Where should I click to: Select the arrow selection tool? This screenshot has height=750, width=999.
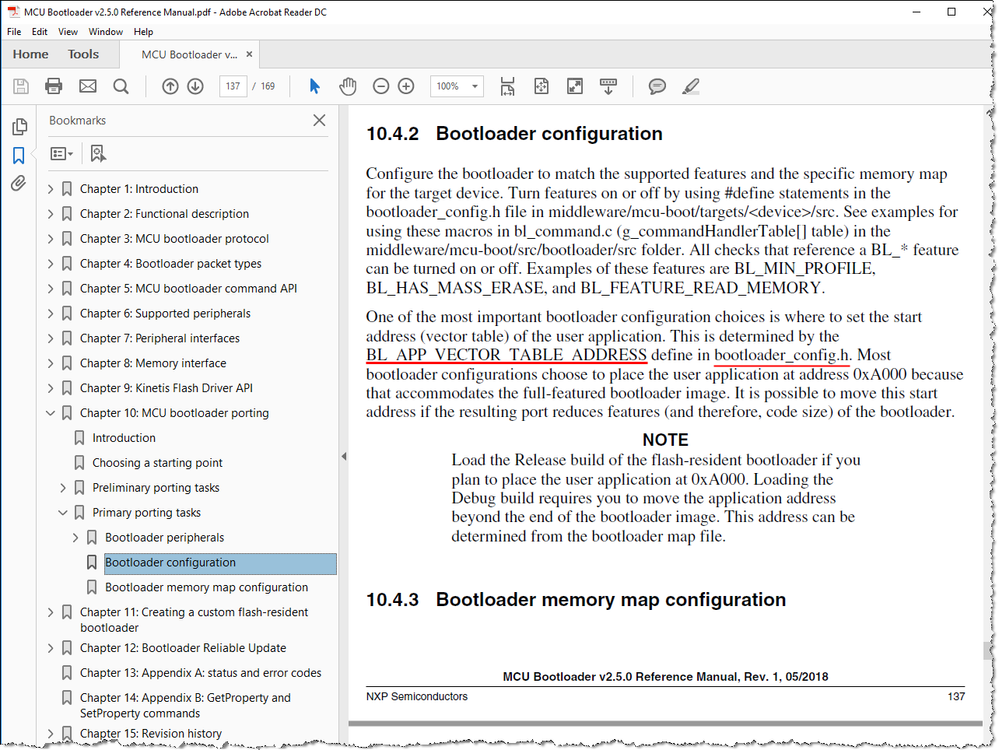(x=314, y=86)
